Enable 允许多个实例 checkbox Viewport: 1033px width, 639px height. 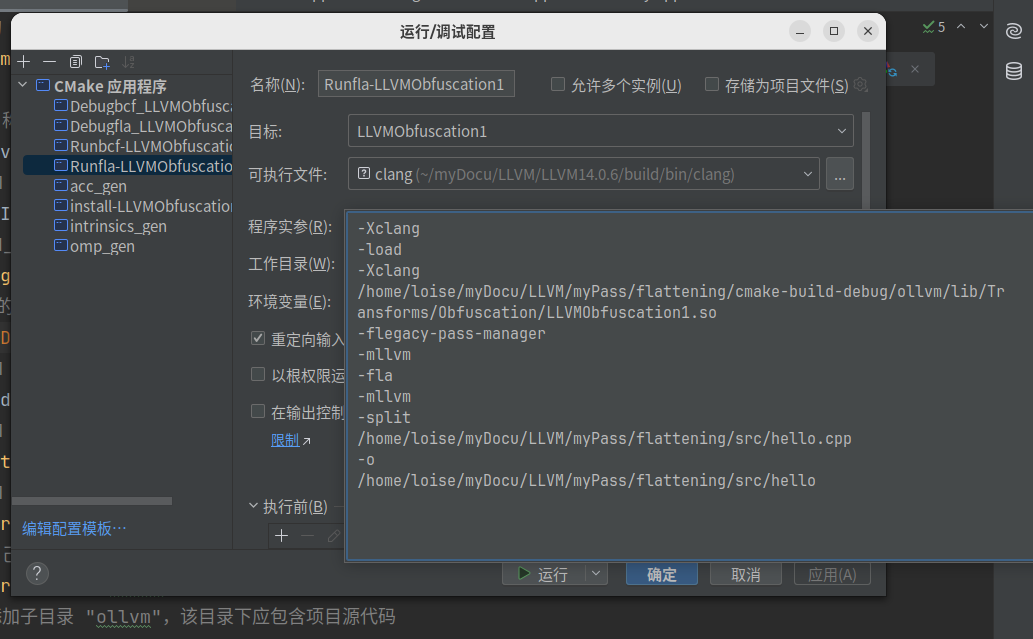click(558, 84)
